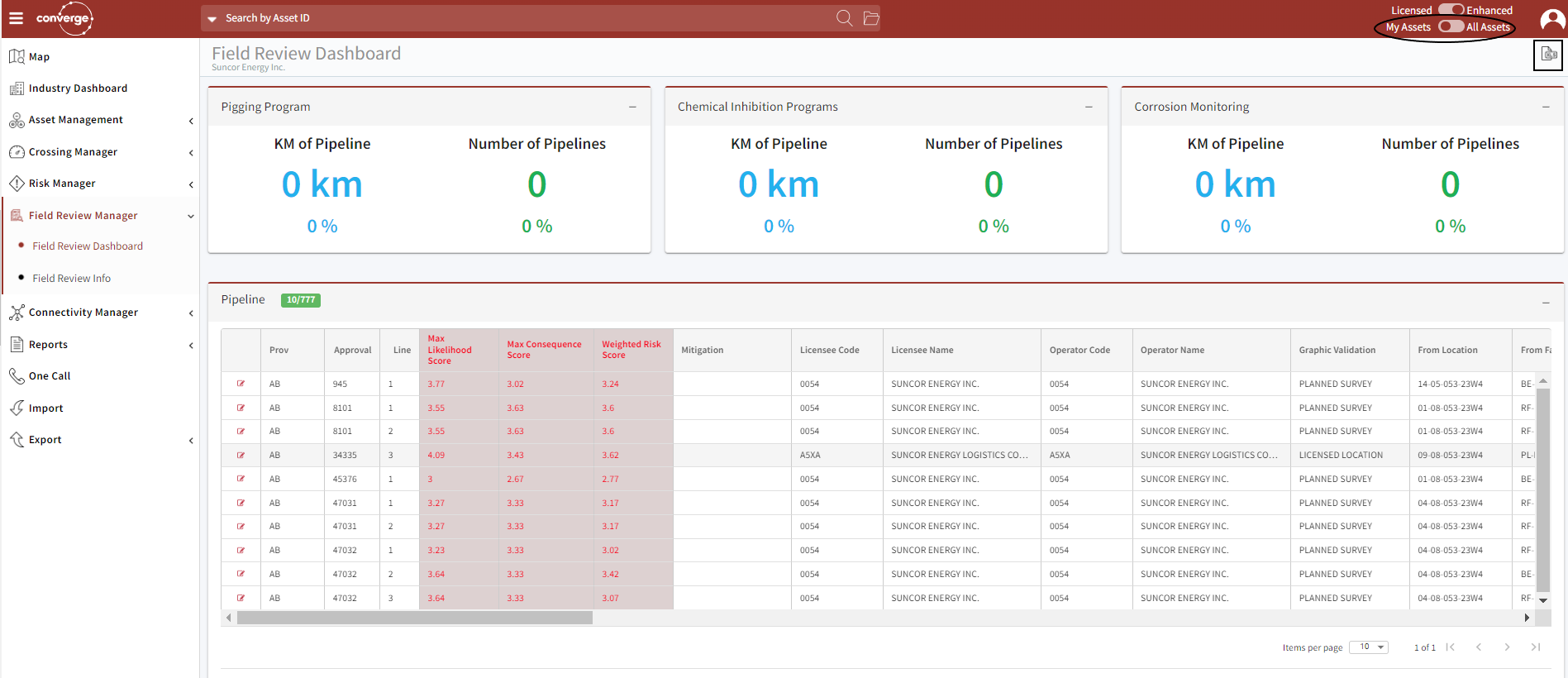Expand Risk Manager submenu chevron
The image size is (1568, 678).
(x=191, y=184)
